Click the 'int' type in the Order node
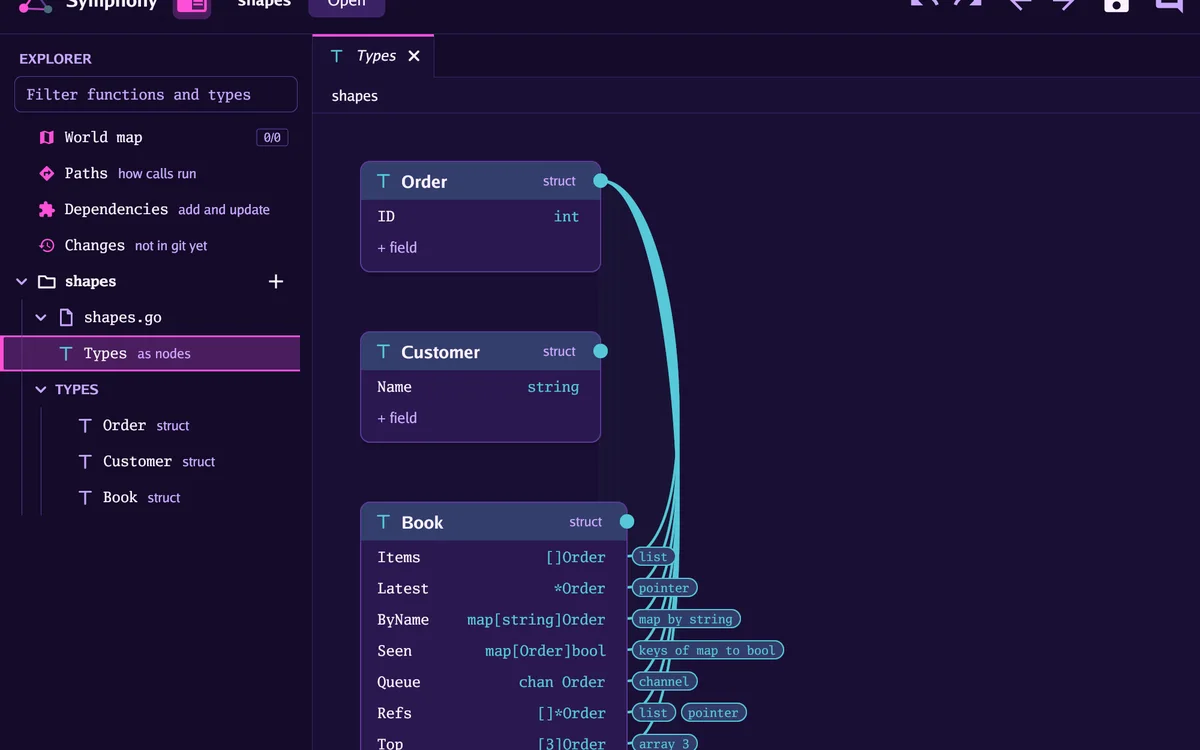Viewport: 1200px width, 750px height. click(567, 216)
